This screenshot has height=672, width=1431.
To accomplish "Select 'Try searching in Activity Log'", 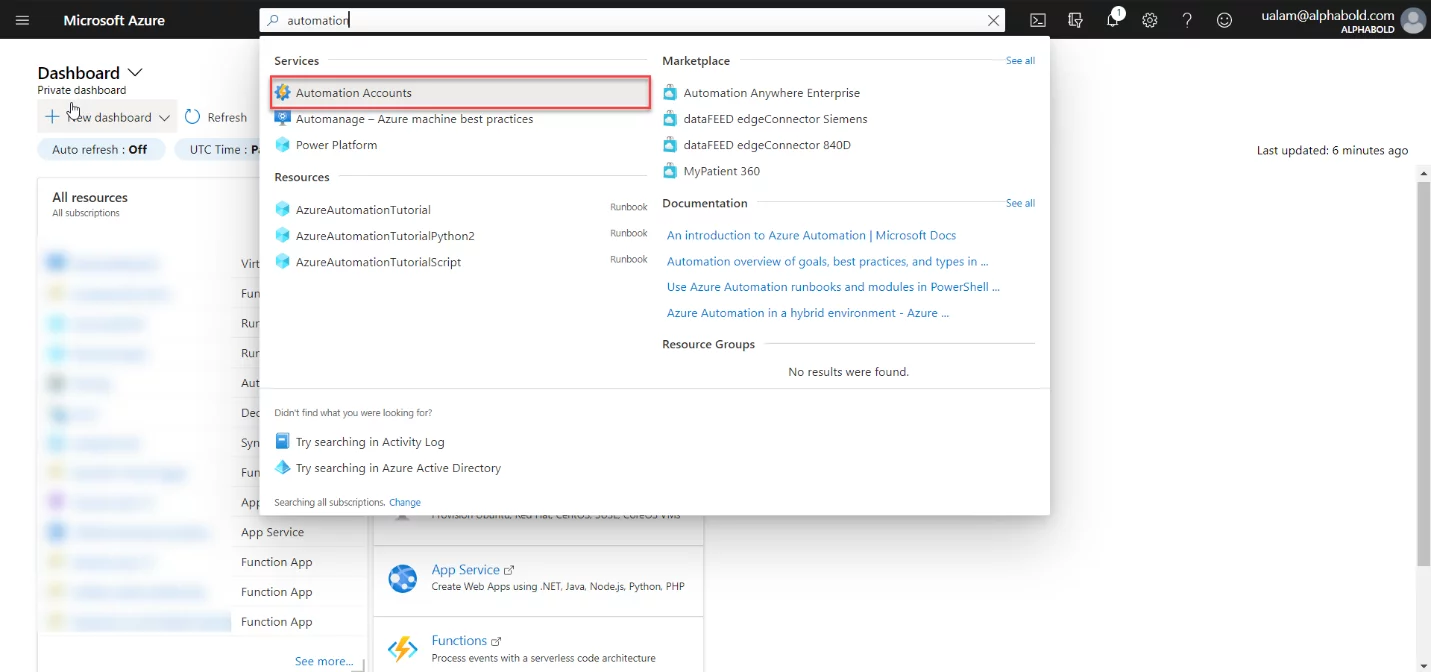I will (x=370, y=441).
